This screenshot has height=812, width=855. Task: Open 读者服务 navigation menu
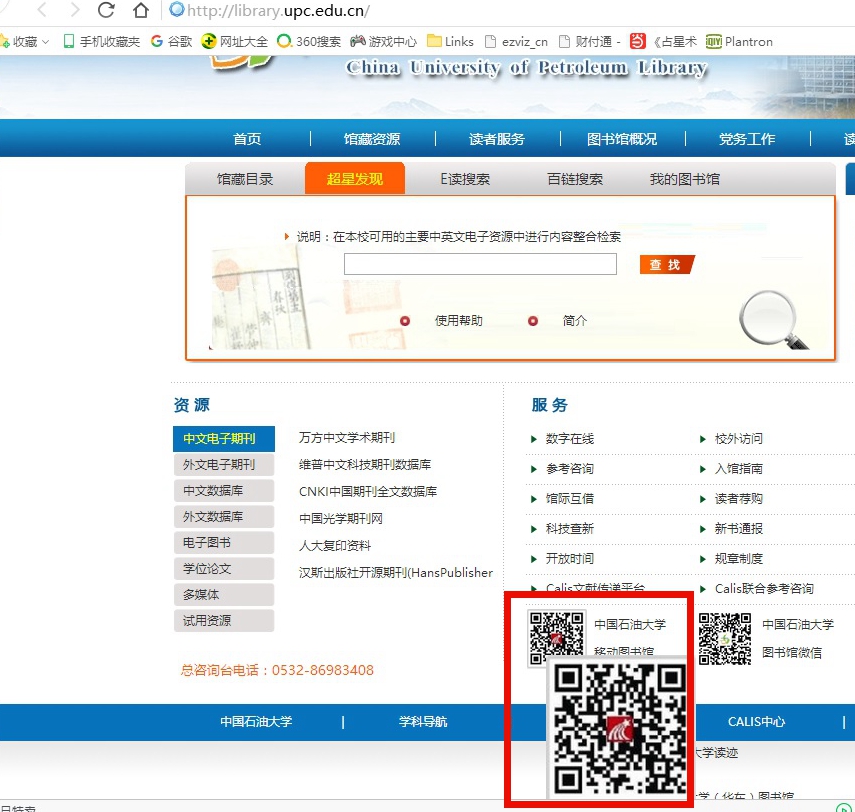(497, 139)
